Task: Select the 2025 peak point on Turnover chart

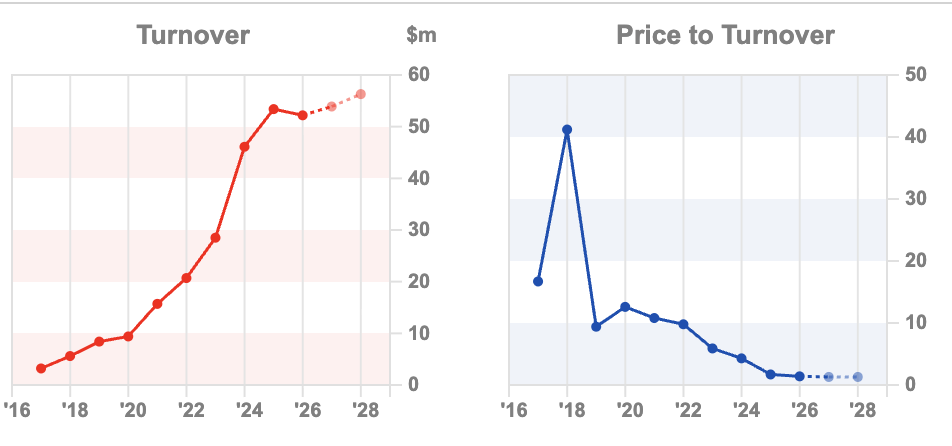Action: [273, 109]
